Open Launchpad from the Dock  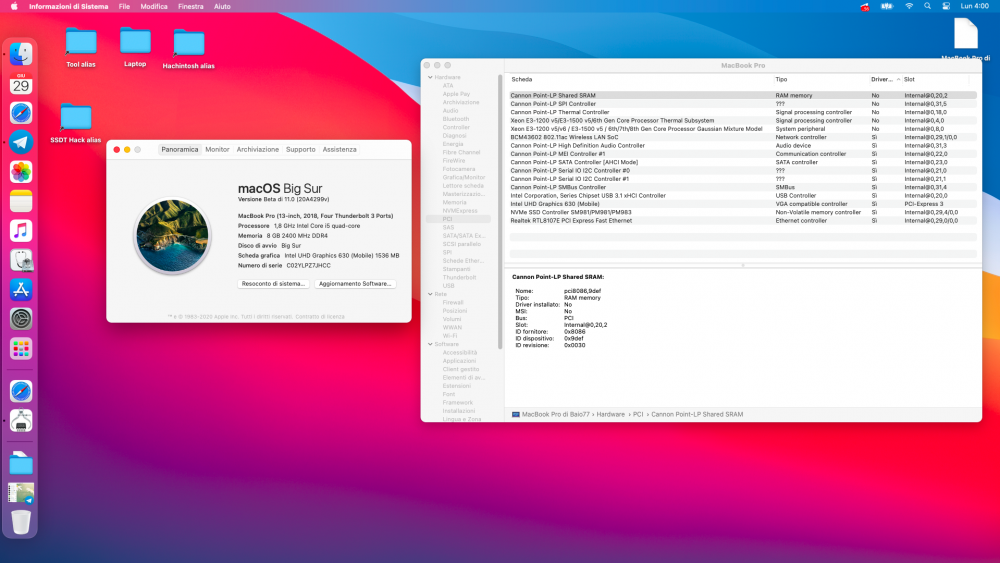click(20, 349)
